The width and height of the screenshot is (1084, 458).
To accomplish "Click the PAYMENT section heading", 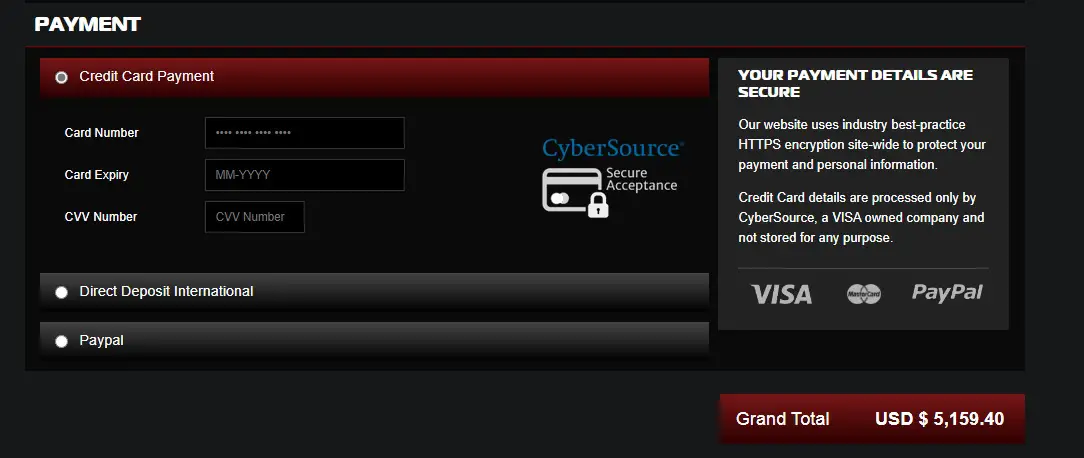I will (x=88, y=25).
